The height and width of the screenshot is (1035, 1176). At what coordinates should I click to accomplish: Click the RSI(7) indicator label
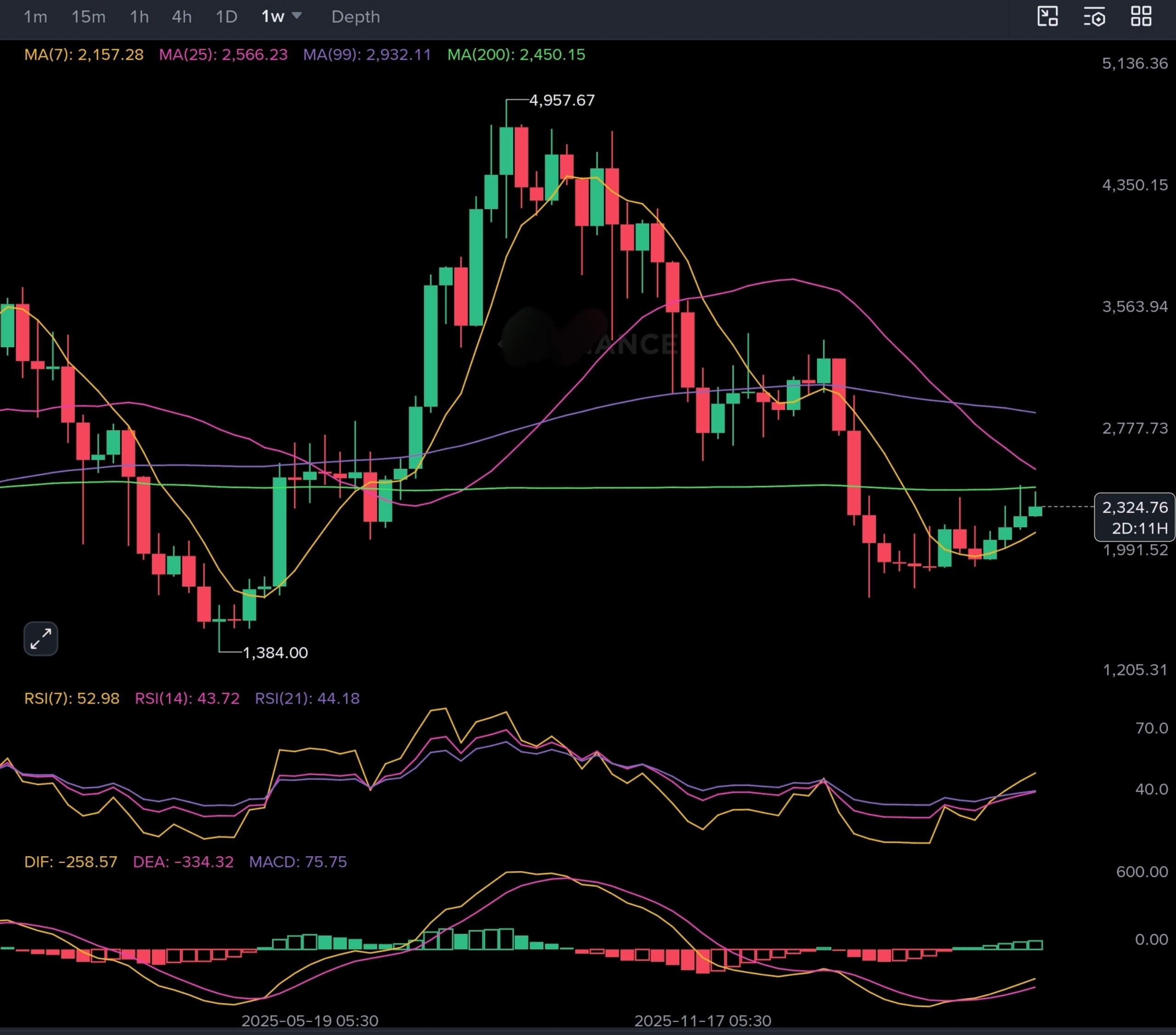[72, 698]
